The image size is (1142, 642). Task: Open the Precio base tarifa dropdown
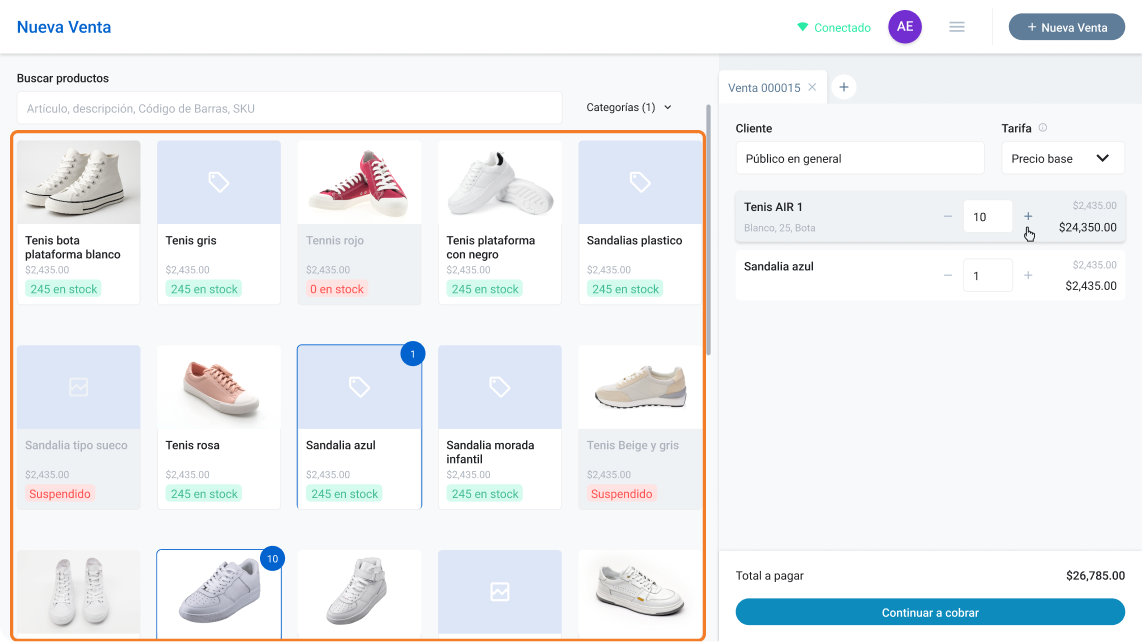(x=1063, y=158)
